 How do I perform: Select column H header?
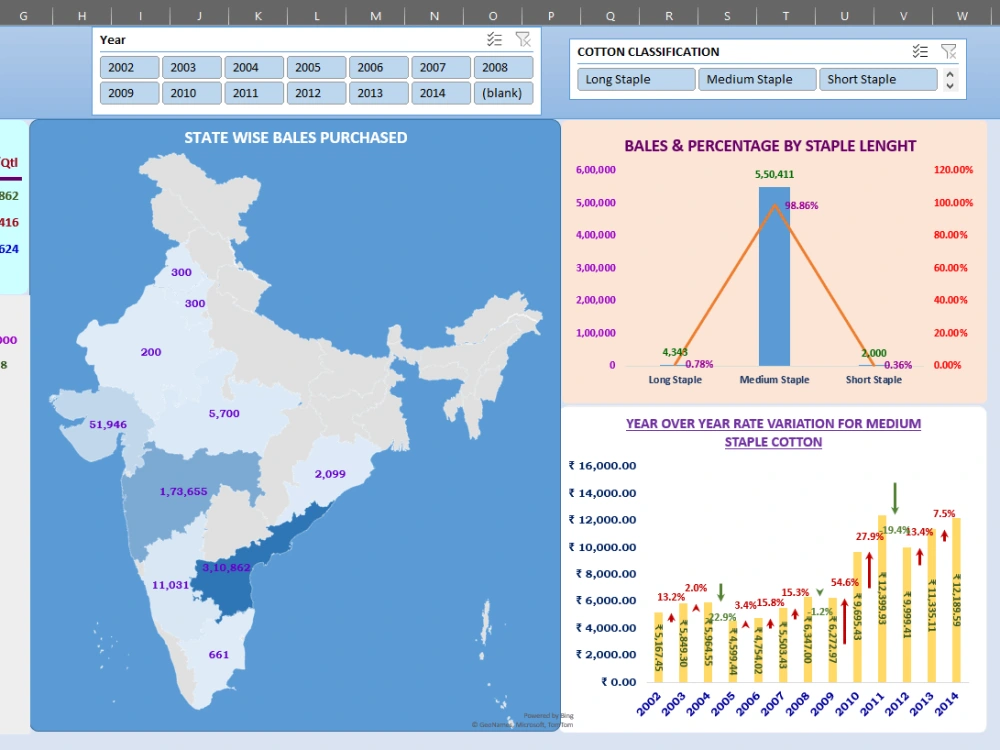tap(82, 15)
